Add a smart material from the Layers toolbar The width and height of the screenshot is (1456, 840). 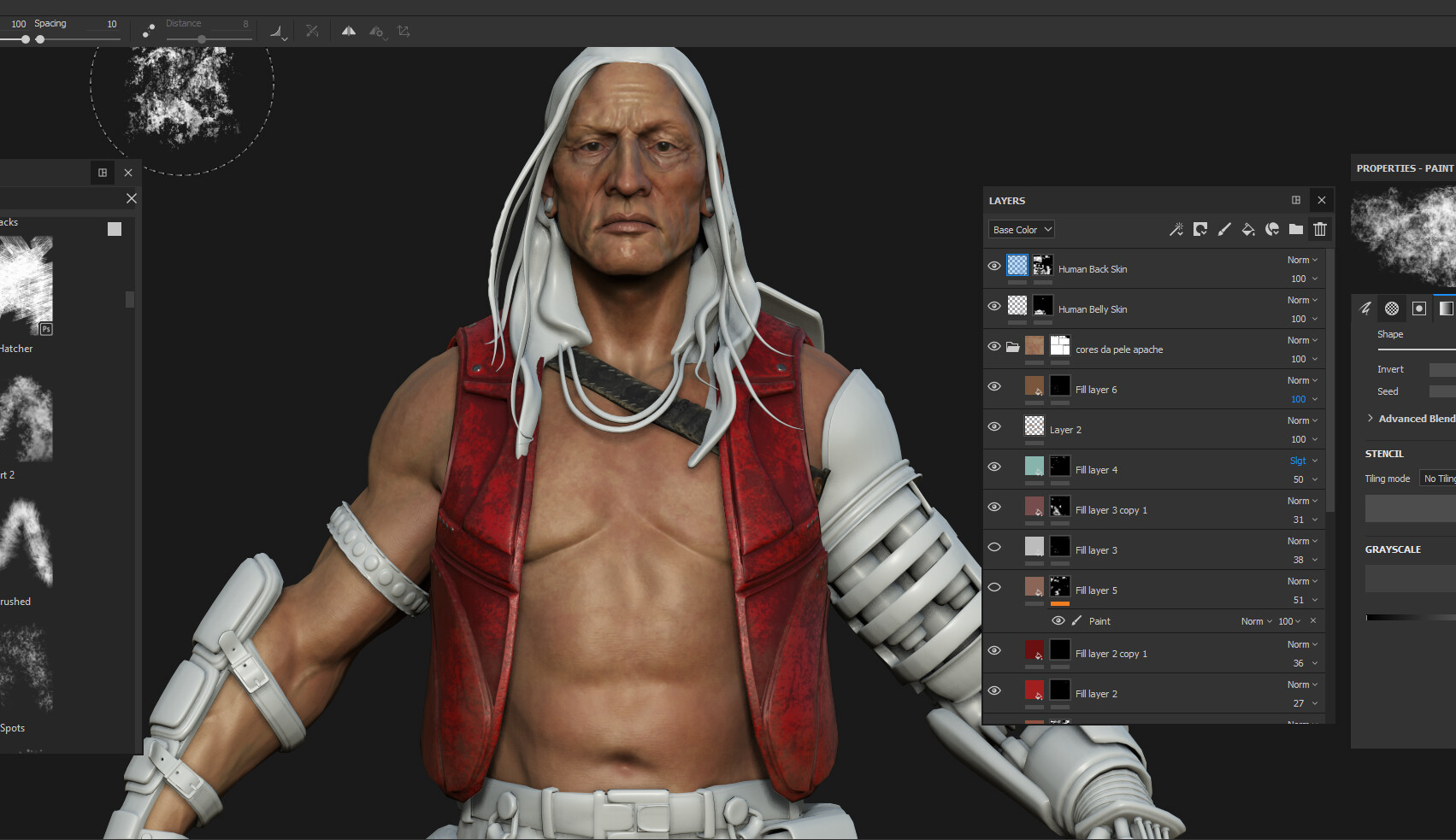pos(1200,229)
